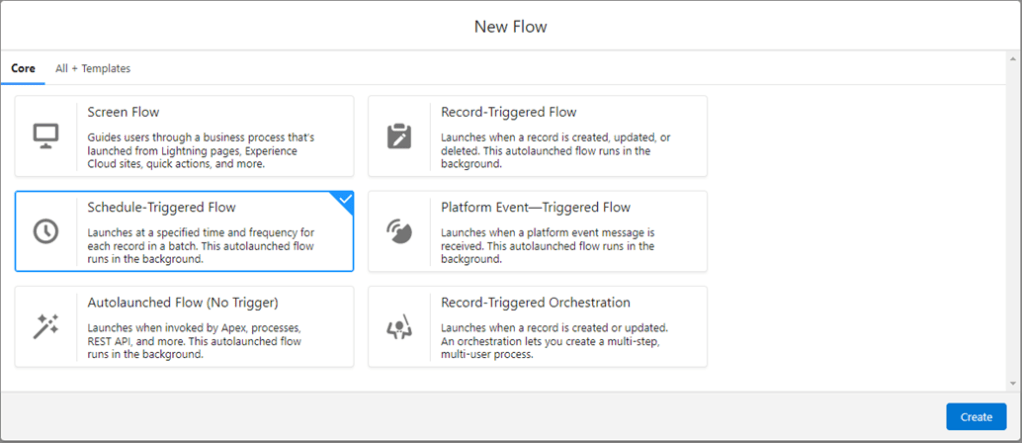The image size is (1022, 443).
Task: Click the New Flow dialog heading
Action: click(x=510, y=26)
